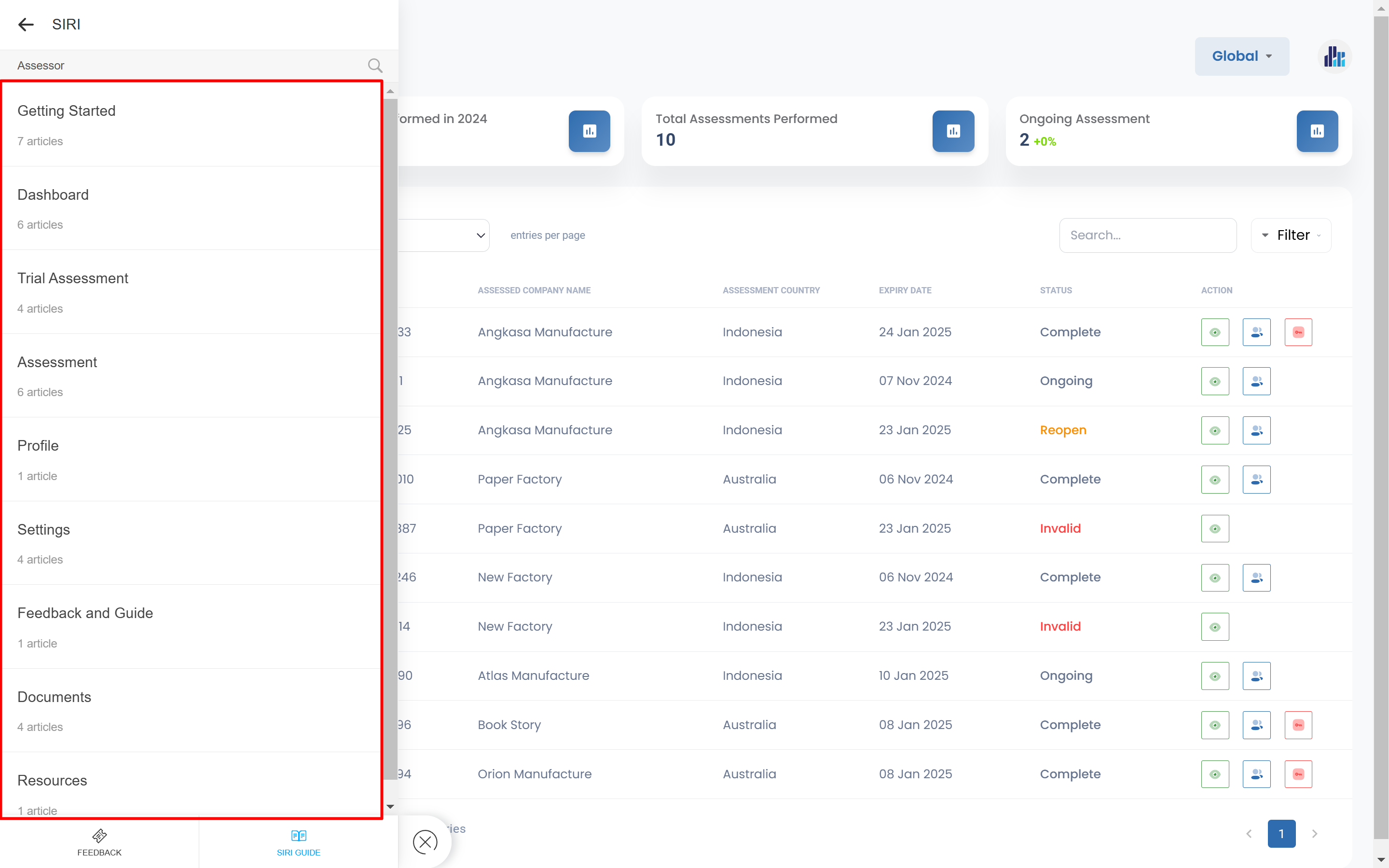Viewport: 1389px width, 868px height.
Task: Select the SIRI GUIDE tab
Action: point(299,843)
